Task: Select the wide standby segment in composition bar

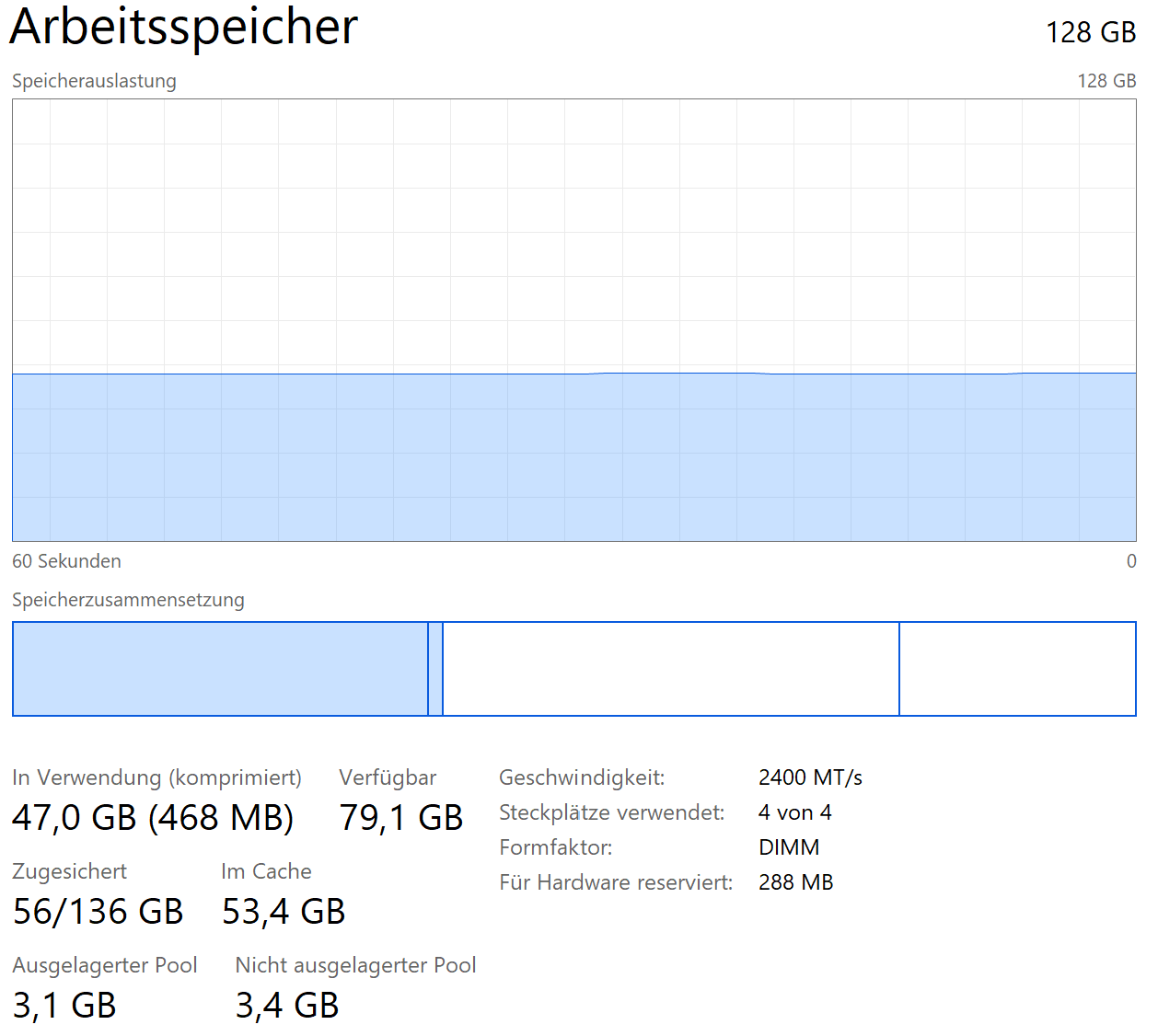Action: (670, 669)
